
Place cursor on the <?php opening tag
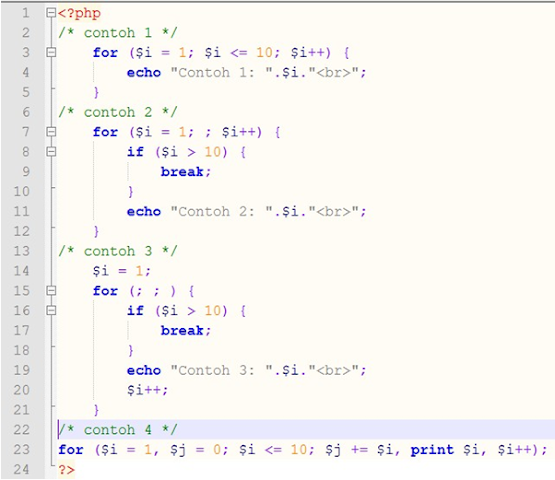79,13
